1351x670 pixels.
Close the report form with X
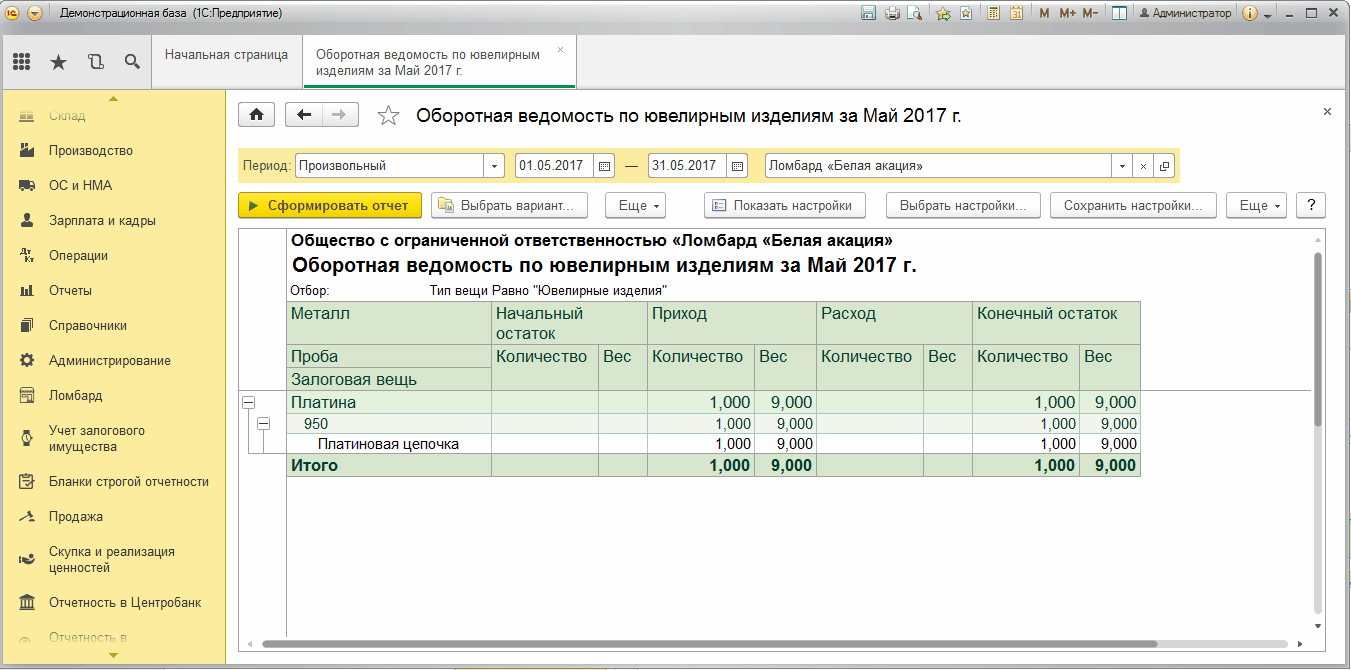pos(1327,112)
